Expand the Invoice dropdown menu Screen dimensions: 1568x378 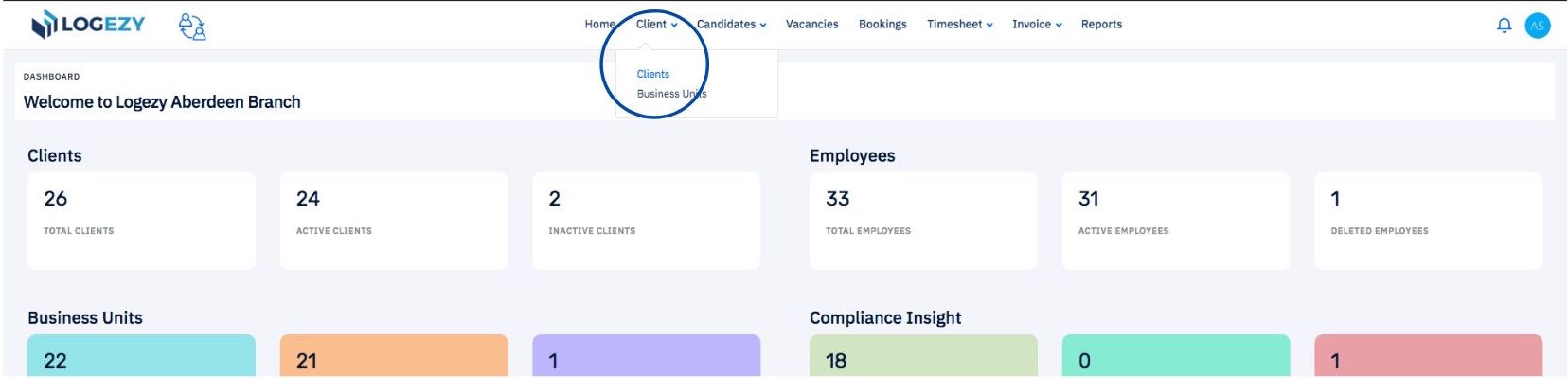tap(1037, 25)
